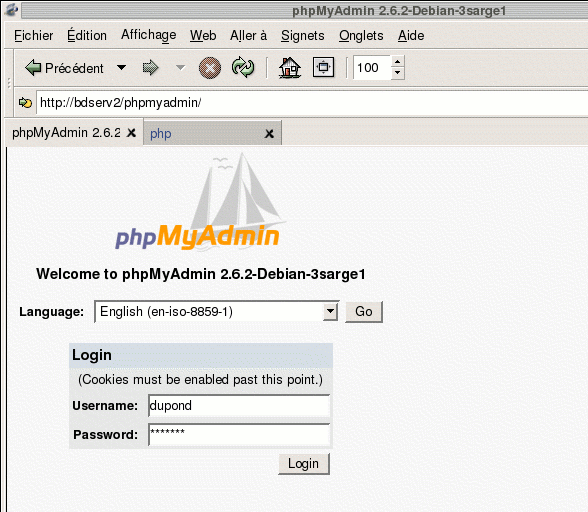Click the zoom value field showing 100
This screenshot has height=512, width=588.
point(372,68)
